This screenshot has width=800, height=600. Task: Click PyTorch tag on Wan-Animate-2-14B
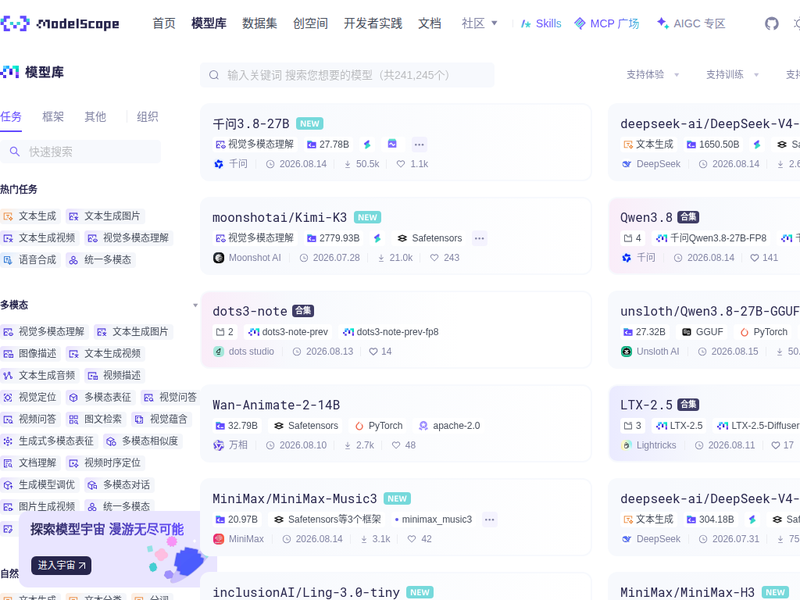coord(379,426)
